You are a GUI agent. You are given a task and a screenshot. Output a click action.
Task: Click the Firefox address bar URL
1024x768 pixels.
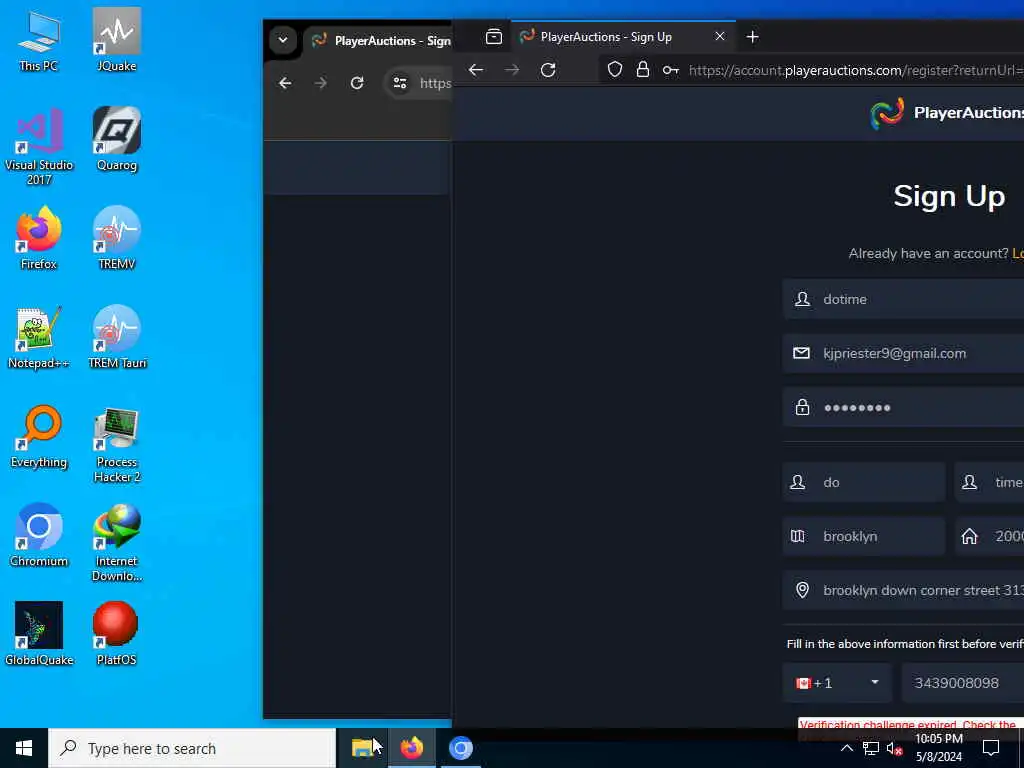click(856, 70)
